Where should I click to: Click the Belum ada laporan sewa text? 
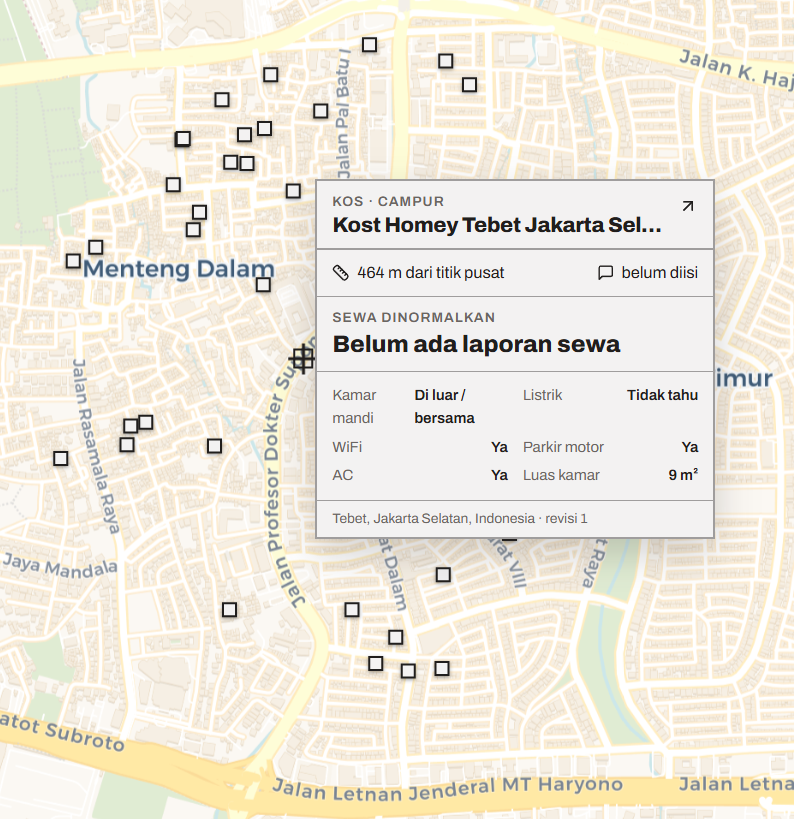tap(476, 344)
